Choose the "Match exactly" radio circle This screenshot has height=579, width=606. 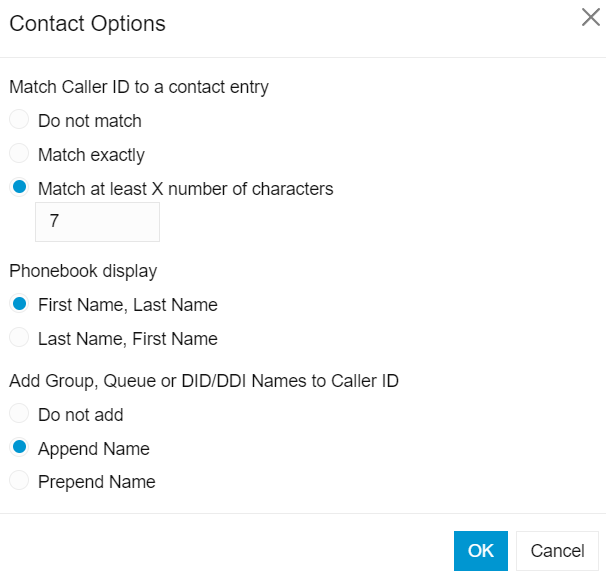(19, 153)
